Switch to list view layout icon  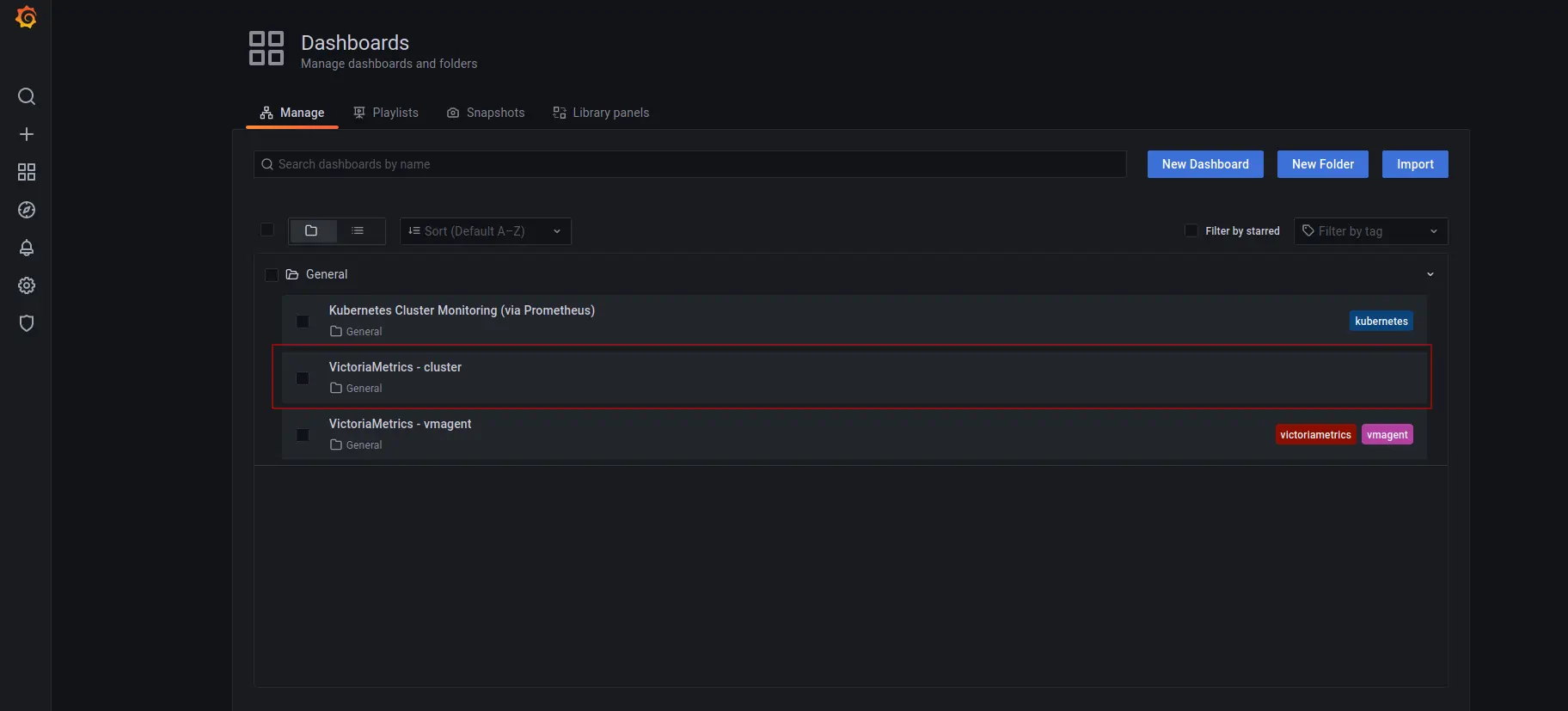(358, 230)
